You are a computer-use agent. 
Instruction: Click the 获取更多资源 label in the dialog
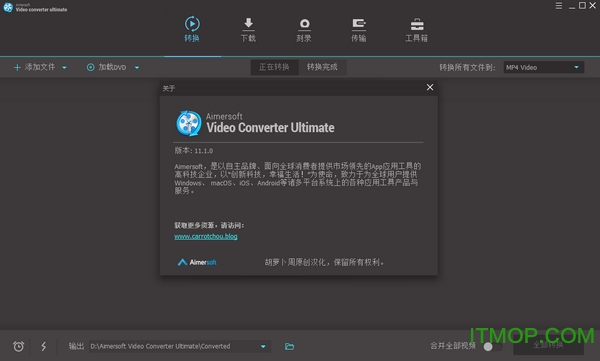209,225
